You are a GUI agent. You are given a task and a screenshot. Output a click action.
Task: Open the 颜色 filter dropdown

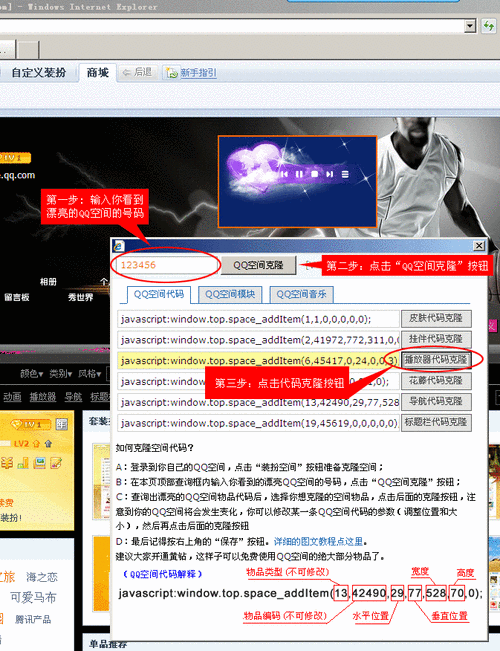pos(32,374)
